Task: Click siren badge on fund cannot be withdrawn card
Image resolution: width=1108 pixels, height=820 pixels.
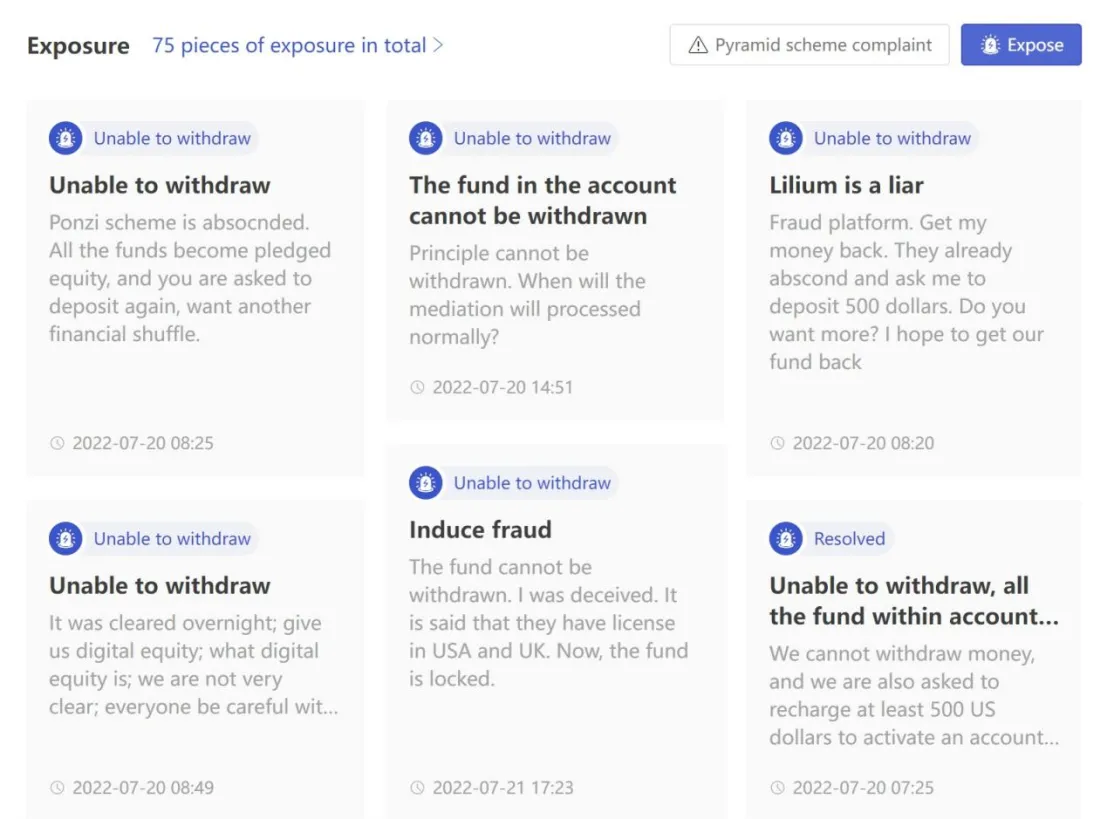Action: [425, 138]
